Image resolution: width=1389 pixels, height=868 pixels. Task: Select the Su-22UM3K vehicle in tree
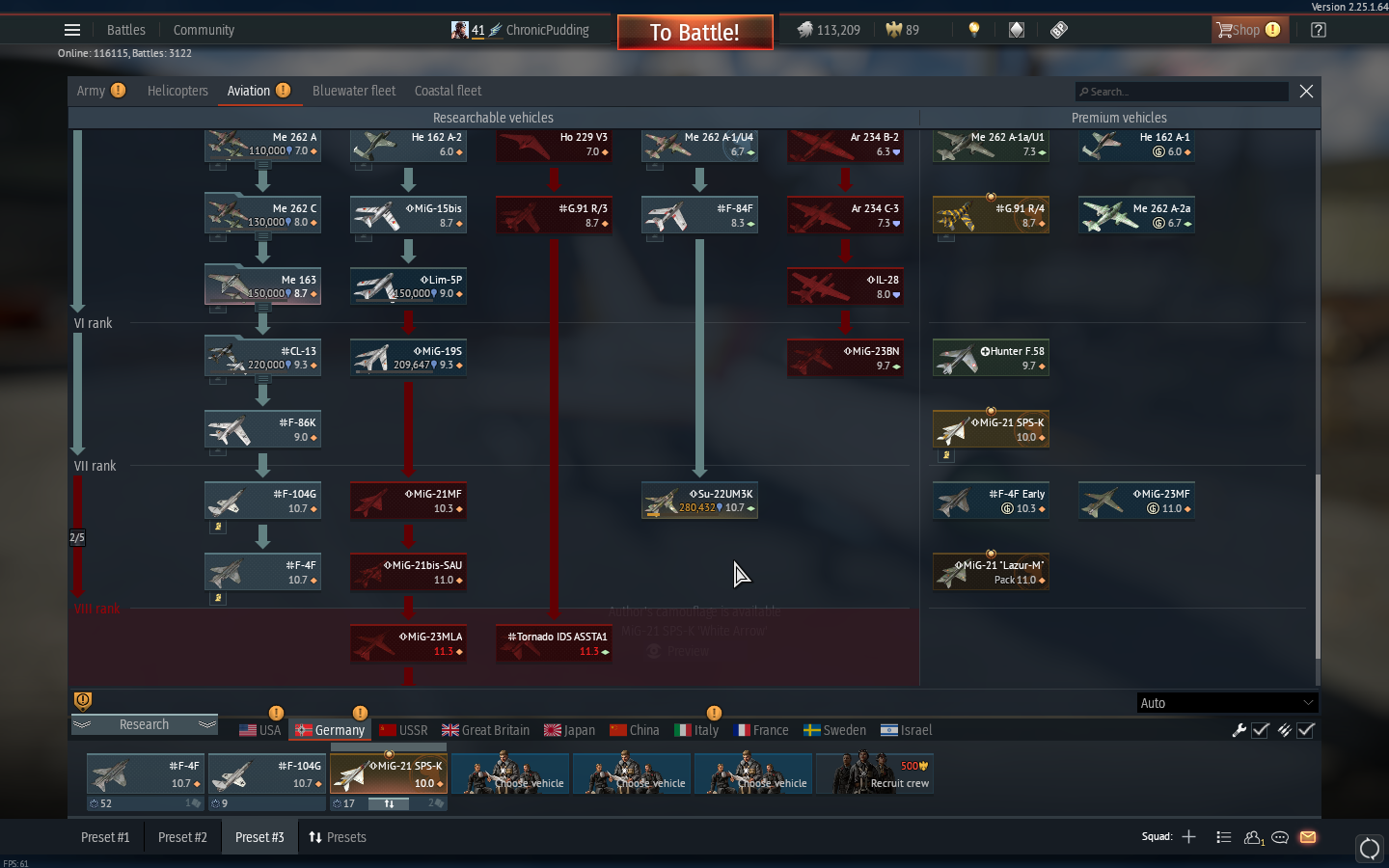pyautogui.click(x=699, y=501)
